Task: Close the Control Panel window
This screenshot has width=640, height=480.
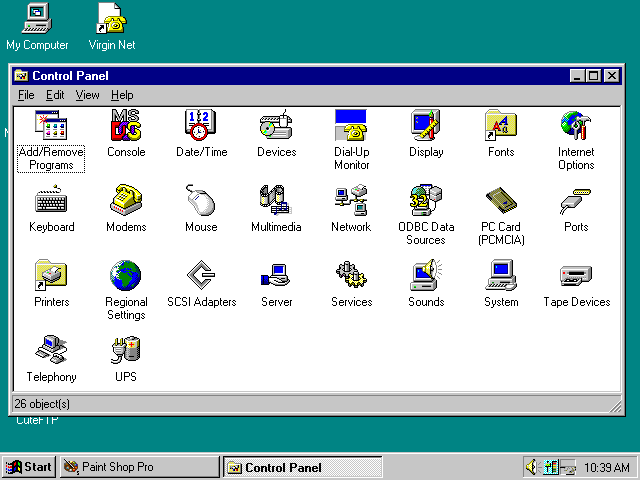Action: tap(612, 76)
